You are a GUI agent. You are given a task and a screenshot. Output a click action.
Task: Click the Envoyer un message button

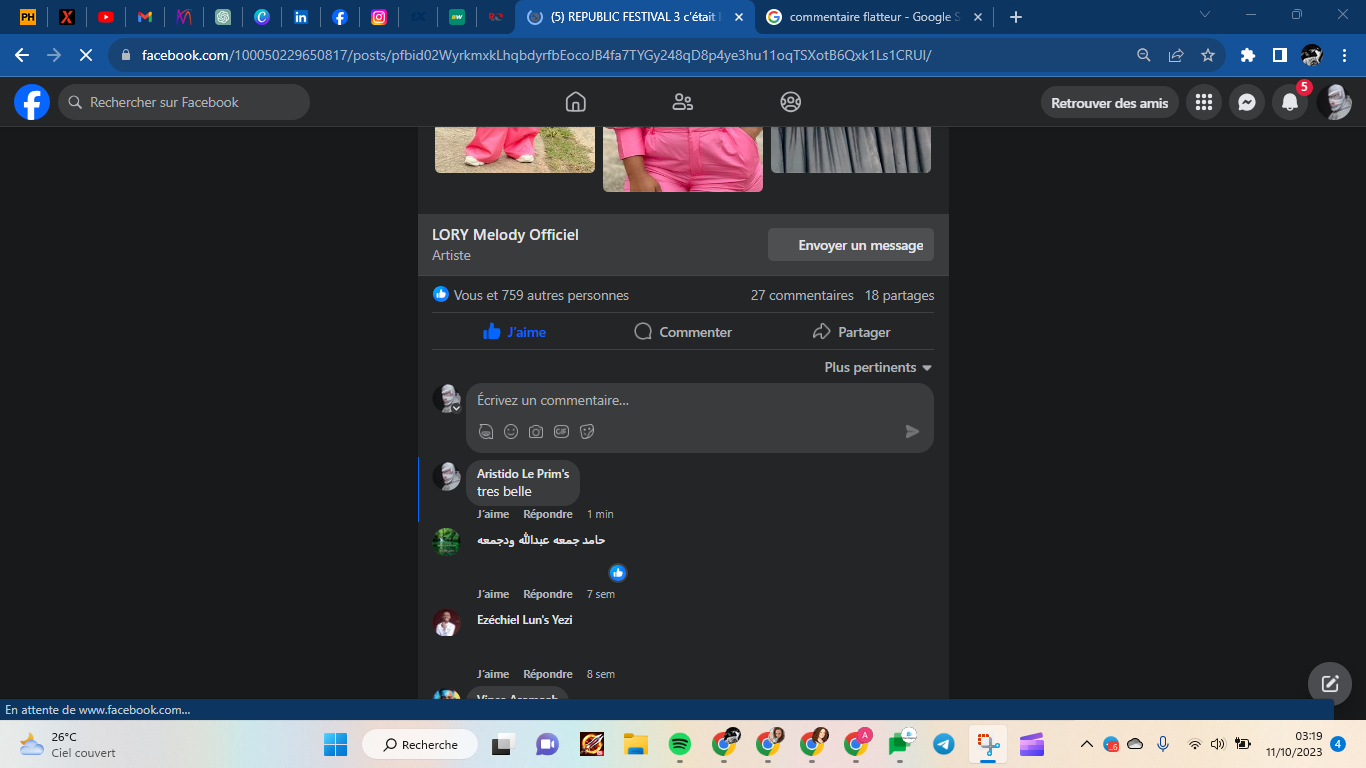[851, 245]
